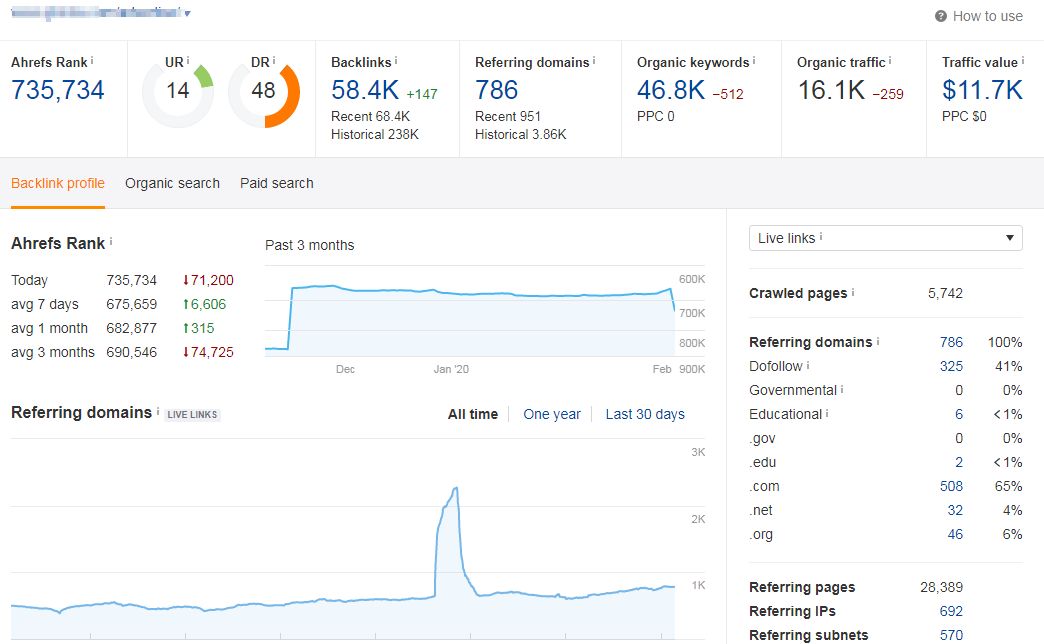Click the avg 3 months 690,546 value
The width and height of the screenshot is (1044, 644).
[132, 352]
